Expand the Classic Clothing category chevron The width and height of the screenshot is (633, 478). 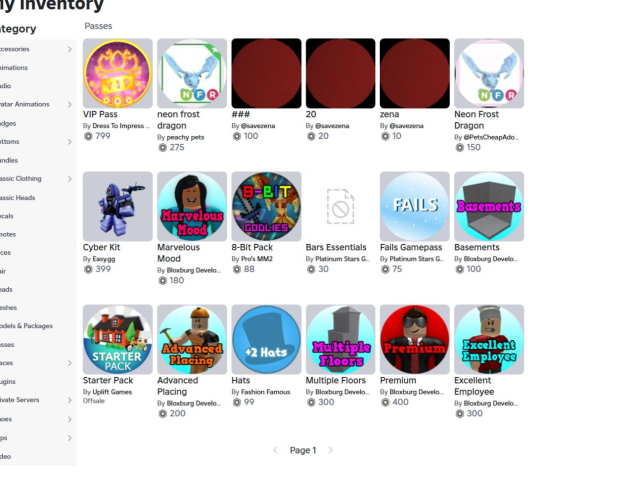pos(69,179)
